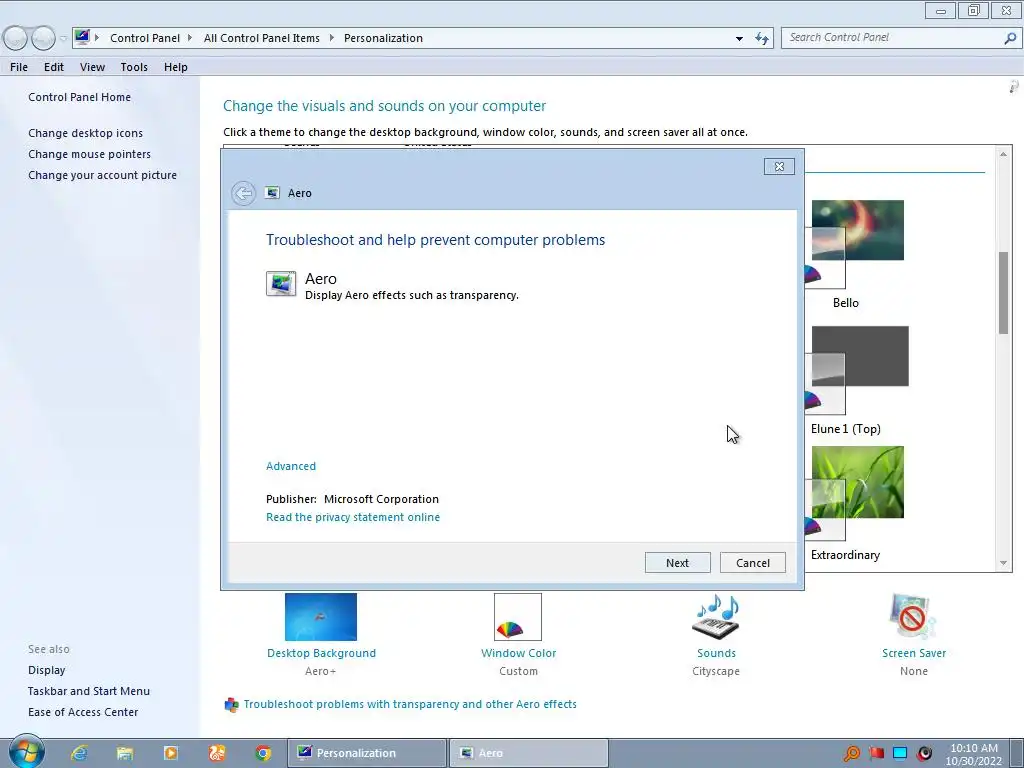Click the magnifier tray icon

tap(852, 754)
